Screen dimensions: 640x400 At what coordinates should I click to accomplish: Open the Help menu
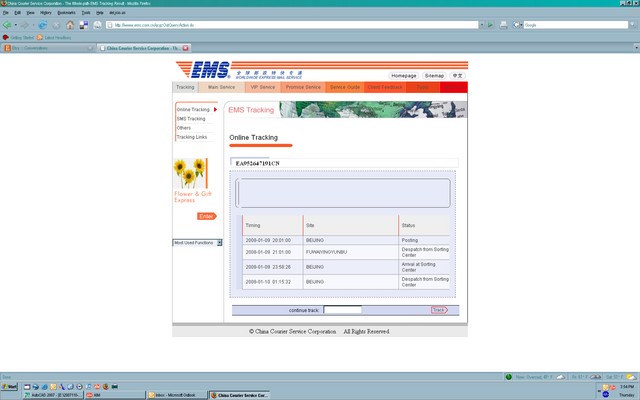[x=100, y=13]
